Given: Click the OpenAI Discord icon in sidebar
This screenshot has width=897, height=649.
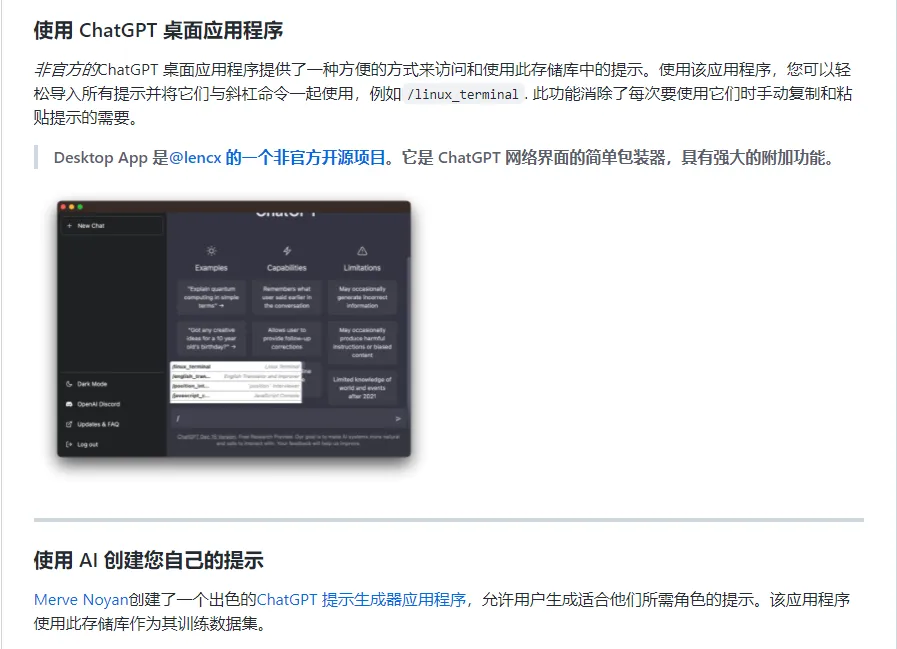Looking at the screenshot, I should (x=68, y=404).
